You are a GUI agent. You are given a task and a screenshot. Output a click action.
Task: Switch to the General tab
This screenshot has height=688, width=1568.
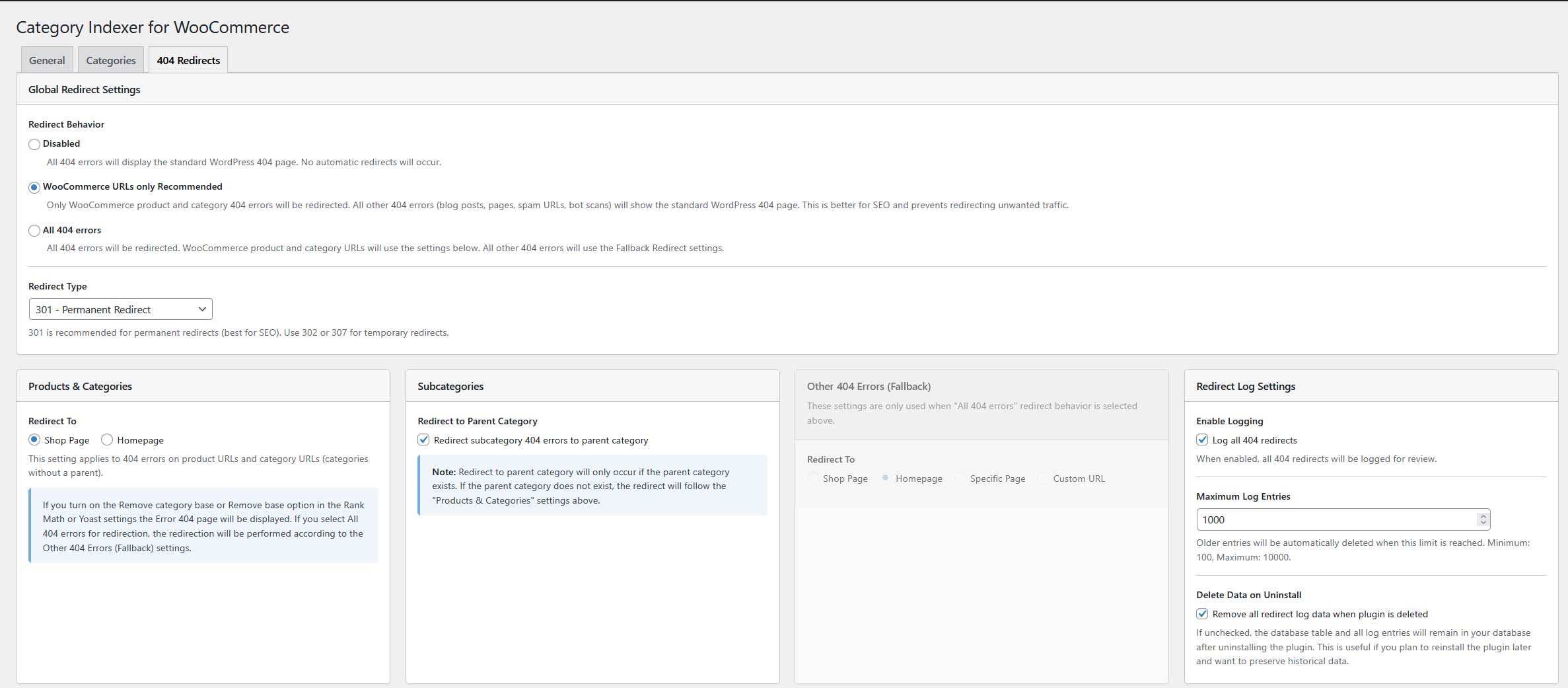46,59
